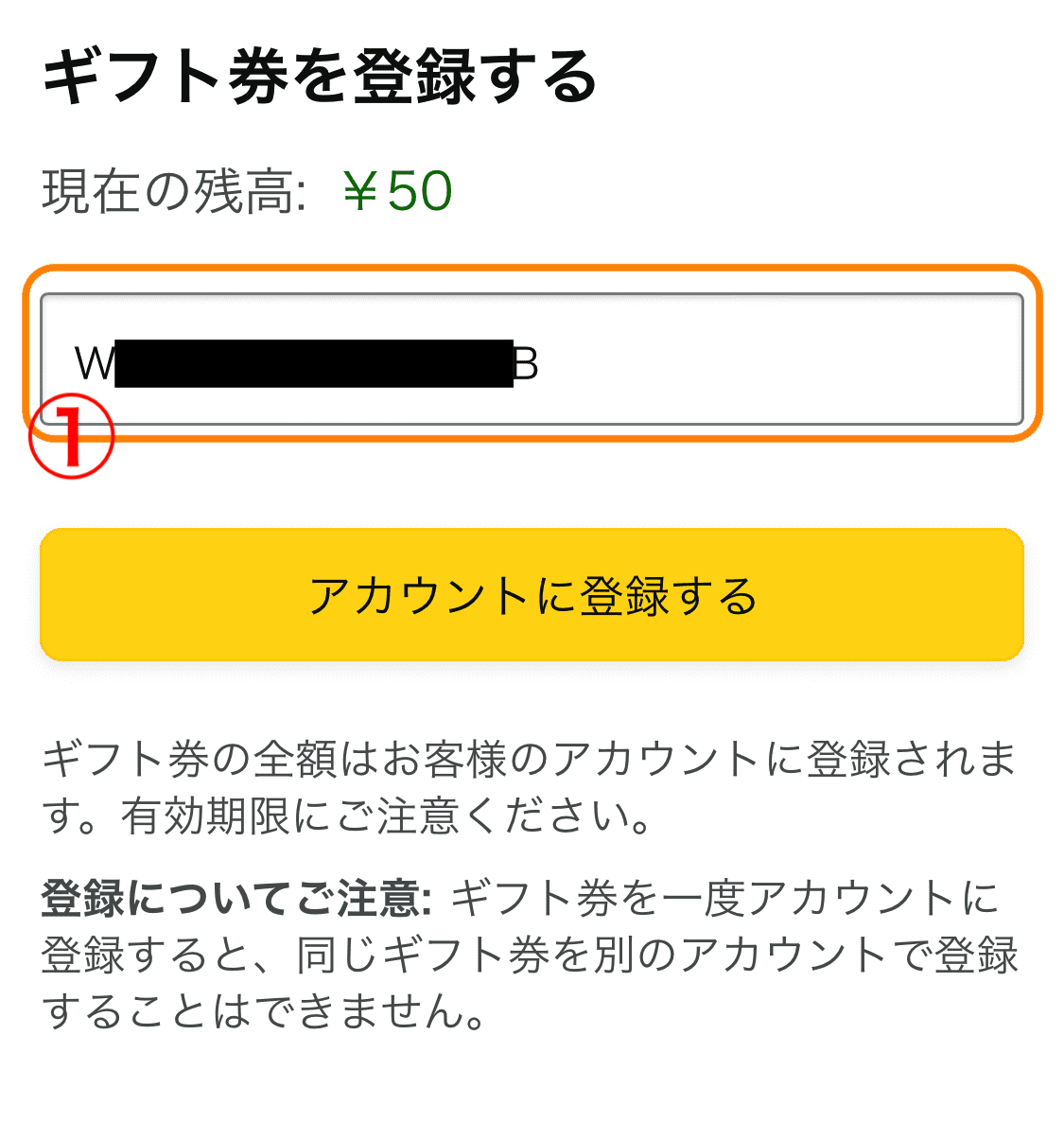Click the 有効期限にご注意ください sentence
Screen dimensions: 1064x1140
coord(386,816)
